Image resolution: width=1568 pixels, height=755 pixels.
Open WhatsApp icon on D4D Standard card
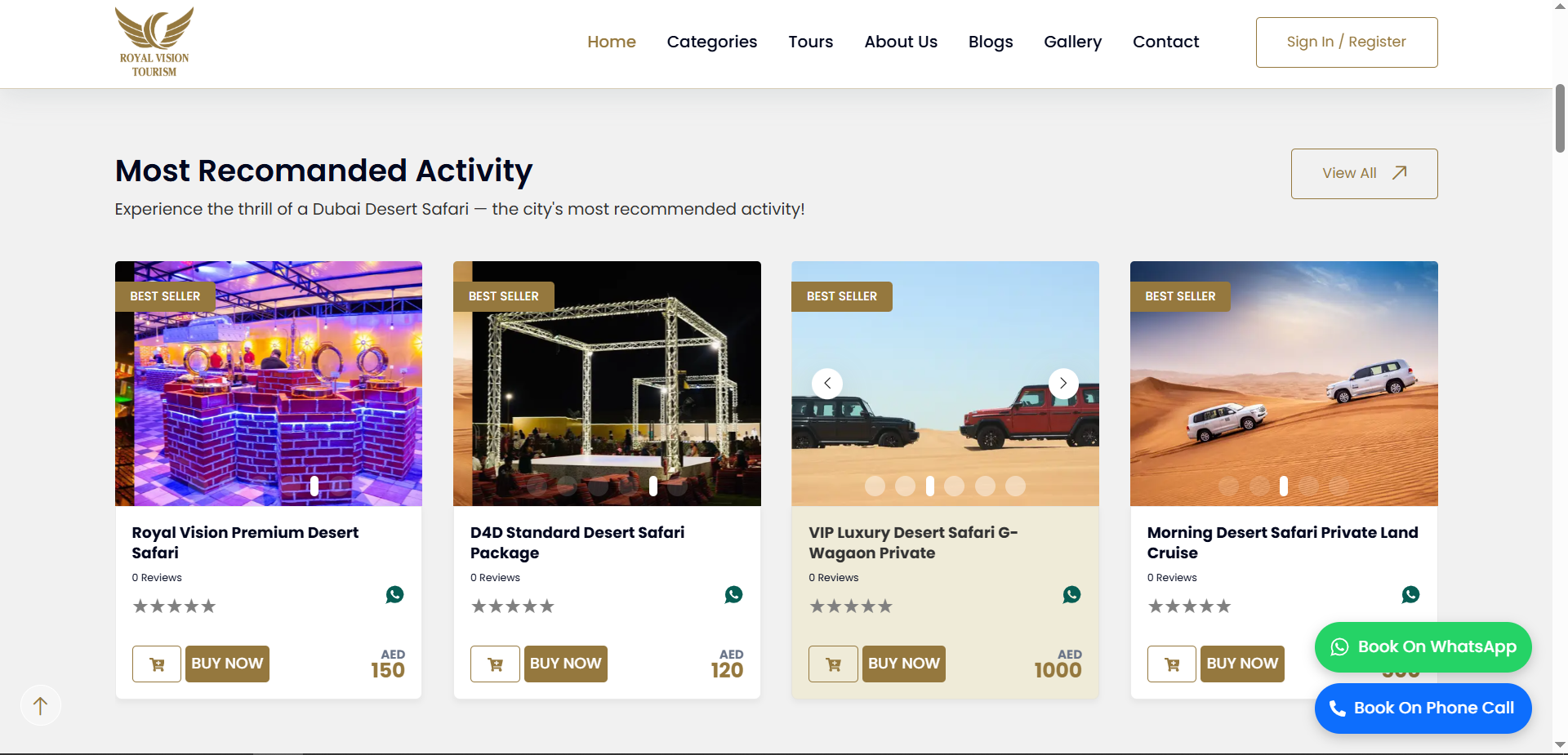coord(733,594)
